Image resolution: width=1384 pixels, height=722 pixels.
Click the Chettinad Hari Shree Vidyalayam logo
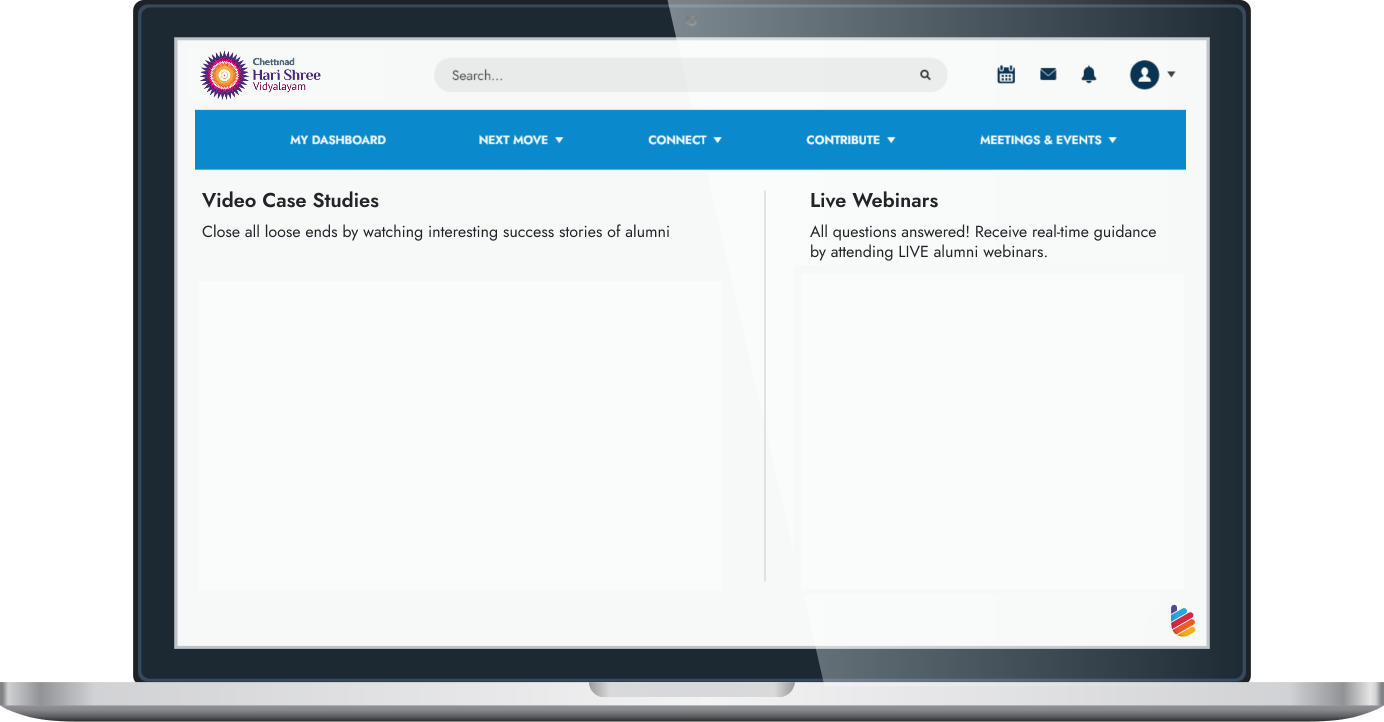coord(260,75)
